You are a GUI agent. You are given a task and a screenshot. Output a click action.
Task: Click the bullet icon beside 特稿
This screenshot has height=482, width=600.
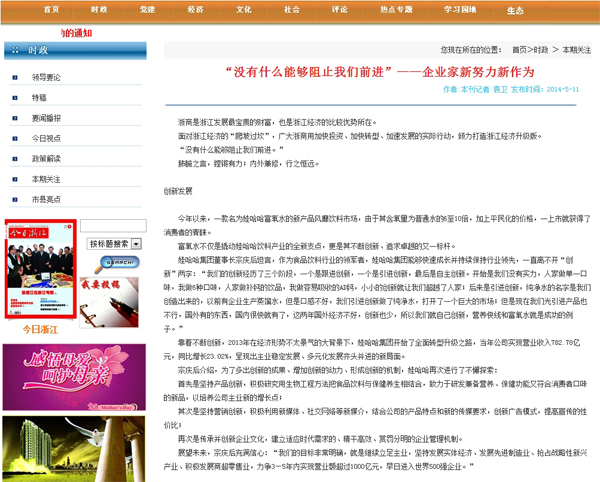(x=15, y=97)
